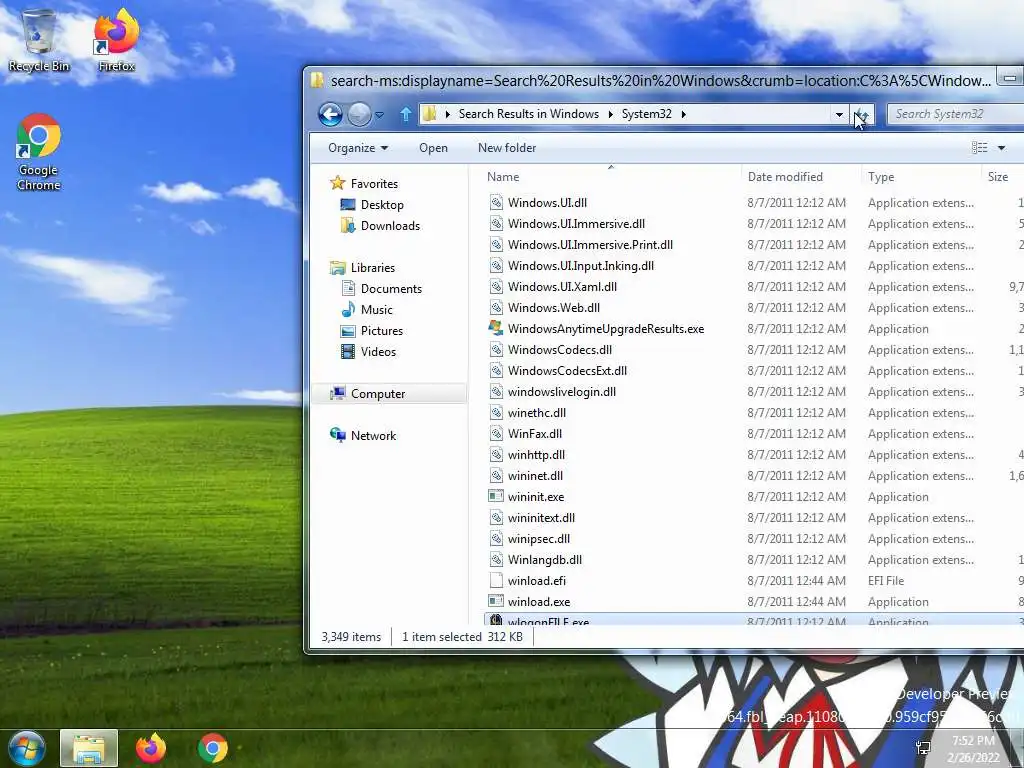Click the winload.efi file icon
1024x768 pixels.
click(x=496, y=580)
